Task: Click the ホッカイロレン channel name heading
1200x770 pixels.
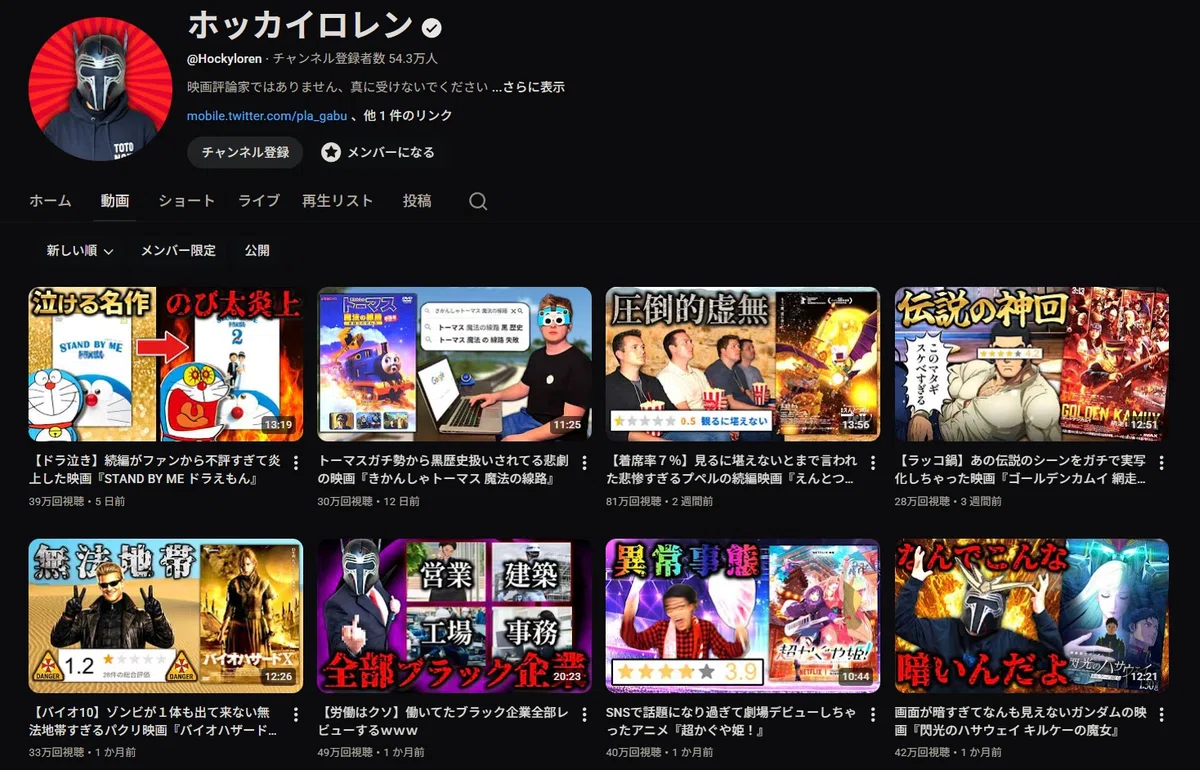Action: [x=300, y=26]
